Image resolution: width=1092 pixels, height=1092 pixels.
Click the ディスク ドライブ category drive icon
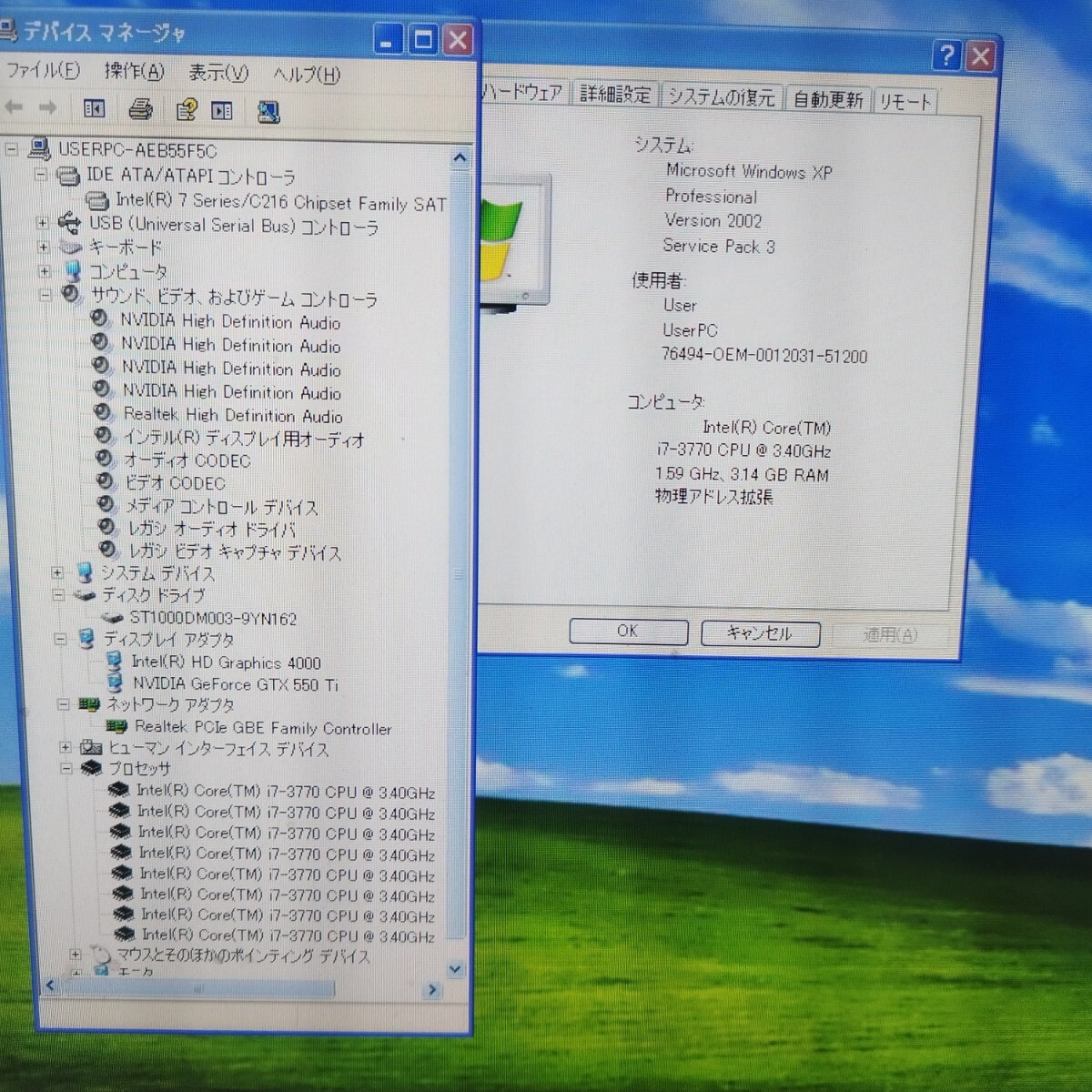tap(85, 595)
